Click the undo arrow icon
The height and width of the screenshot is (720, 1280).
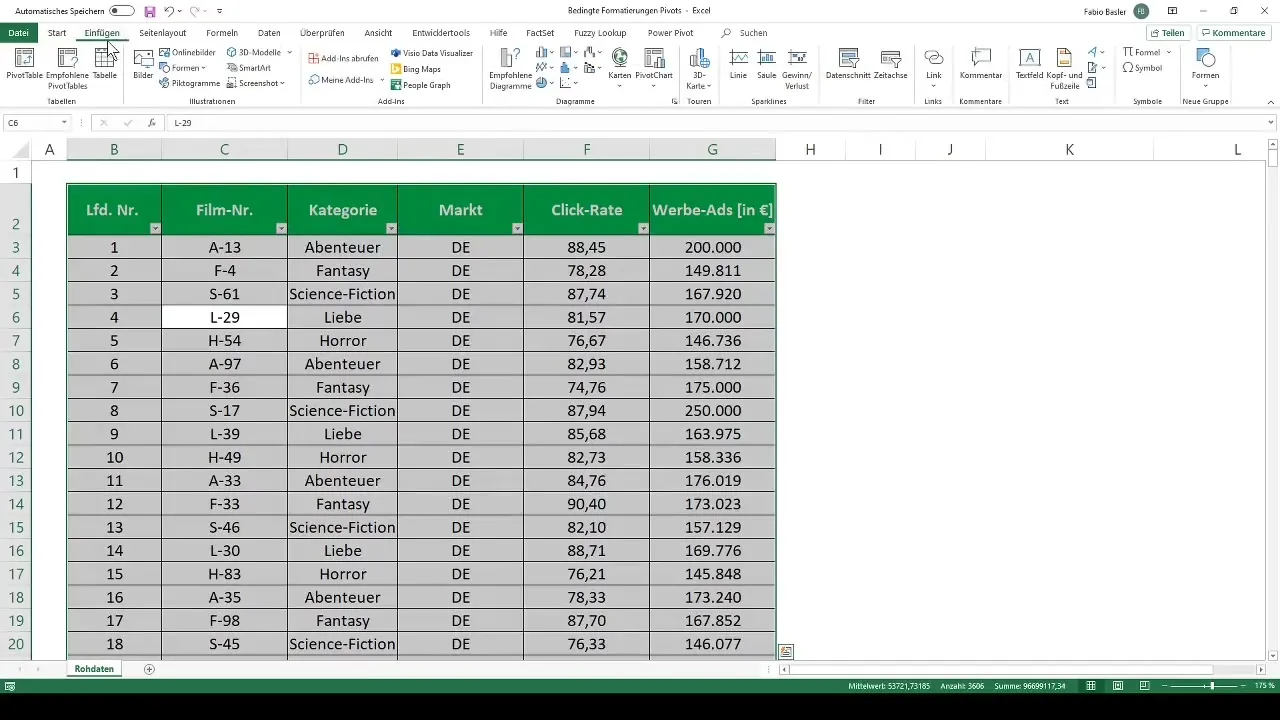[170, 10]
